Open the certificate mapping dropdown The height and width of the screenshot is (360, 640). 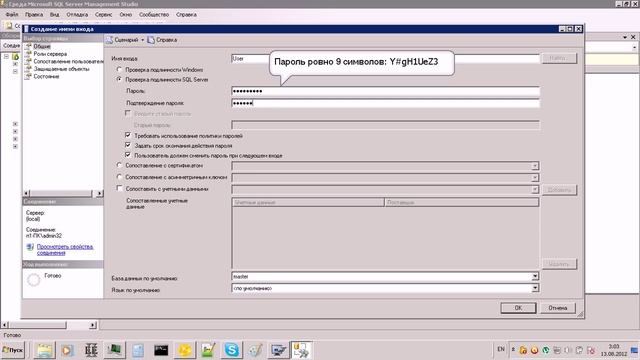click(535, 166)
